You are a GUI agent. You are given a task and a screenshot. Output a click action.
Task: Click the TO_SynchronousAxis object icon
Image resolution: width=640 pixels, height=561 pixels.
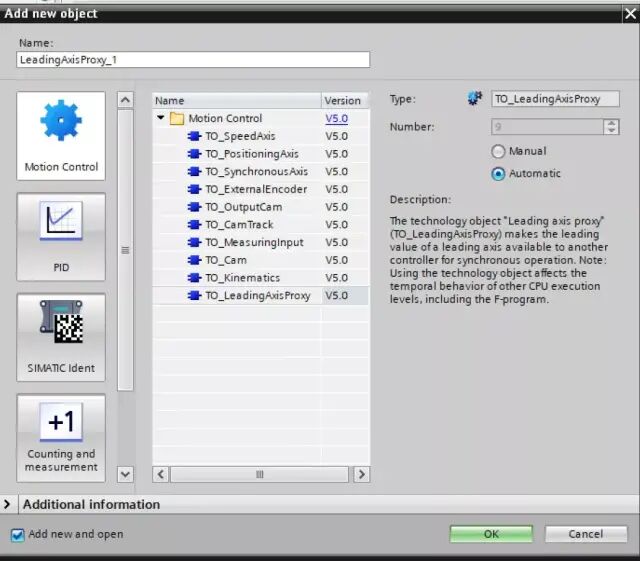click(x=194, y=171)
